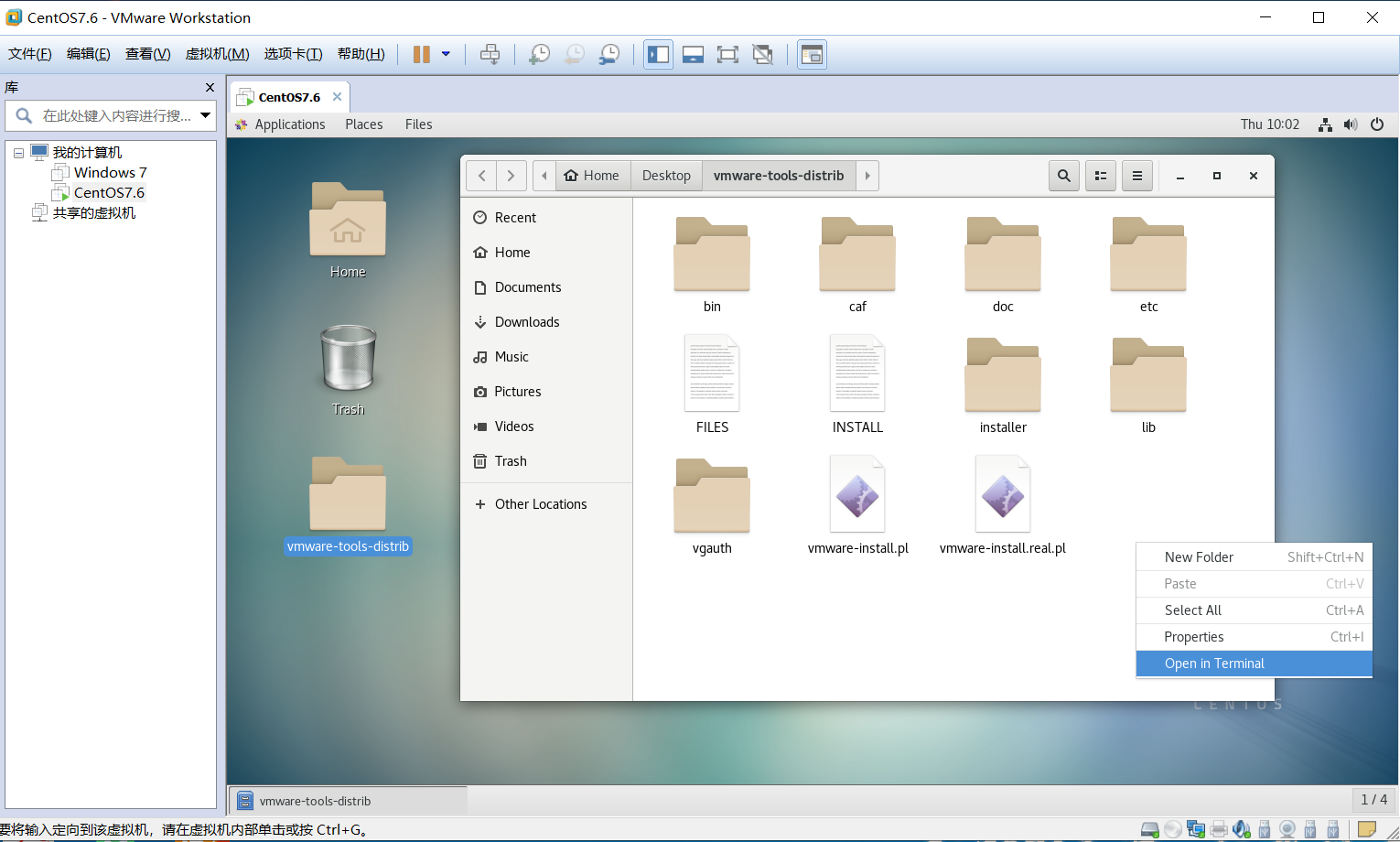Pause the virtual machine with the pause icon

422,54
